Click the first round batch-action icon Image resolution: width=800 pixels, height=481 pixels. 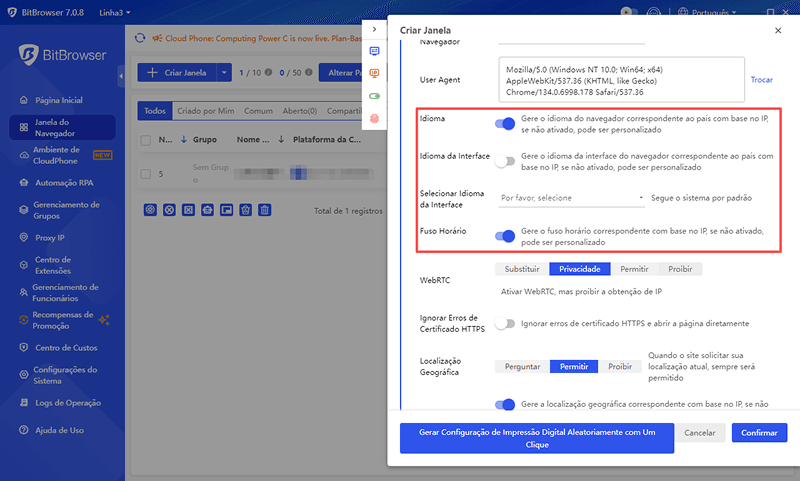pos(150,210)
